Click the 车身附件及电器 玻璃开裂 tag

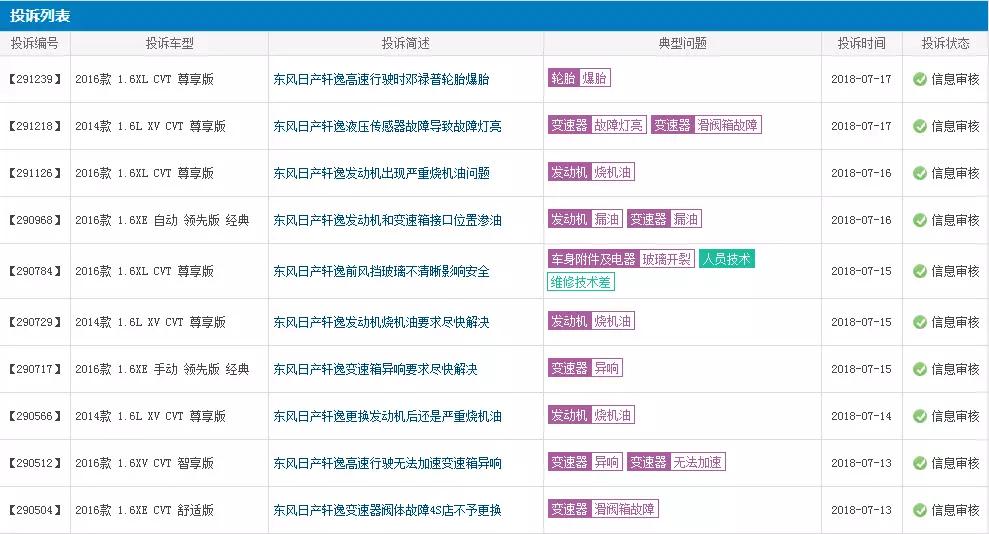pos(621,259)
